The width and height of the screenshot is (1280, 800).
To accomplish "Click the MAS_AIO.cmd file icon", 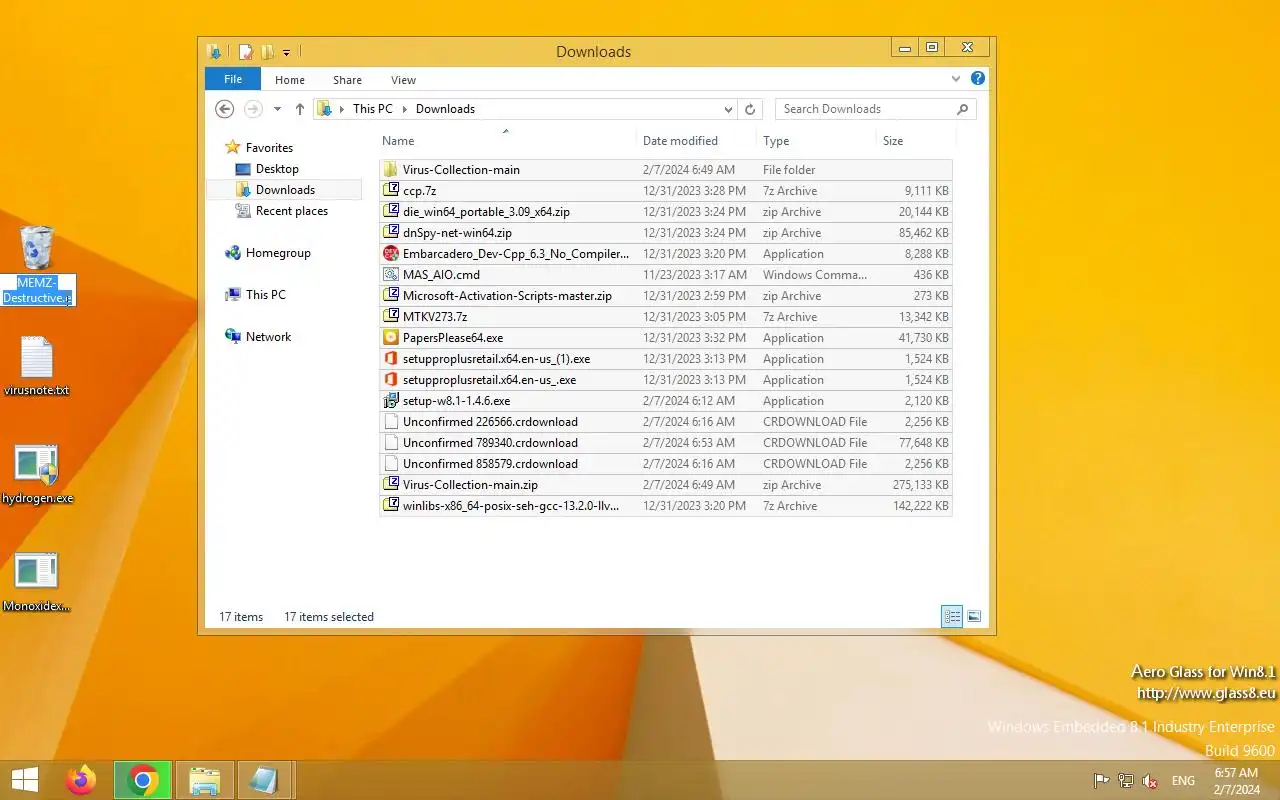I will tap(391, 275).
